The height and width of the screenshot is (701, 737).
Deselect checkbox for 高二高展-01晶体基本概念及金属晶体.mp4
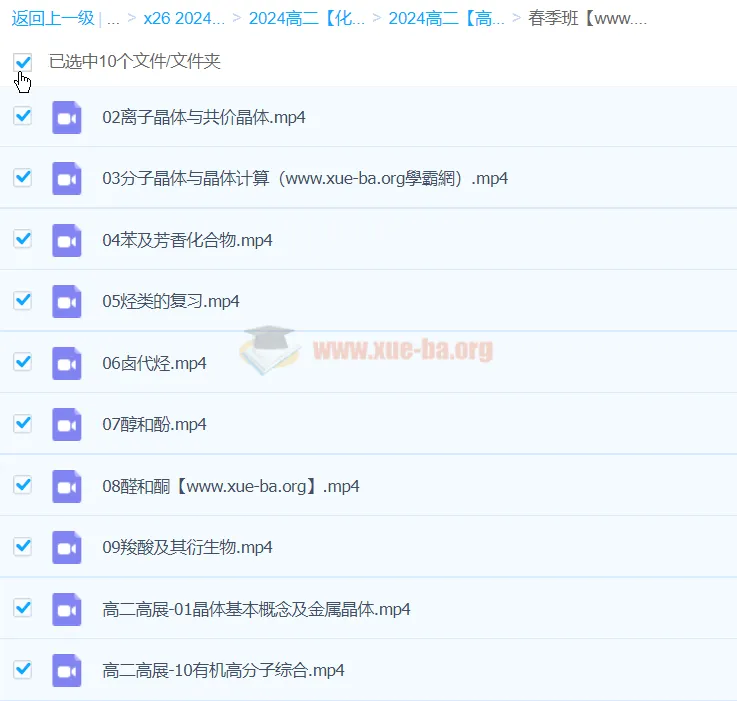point(22,608)
